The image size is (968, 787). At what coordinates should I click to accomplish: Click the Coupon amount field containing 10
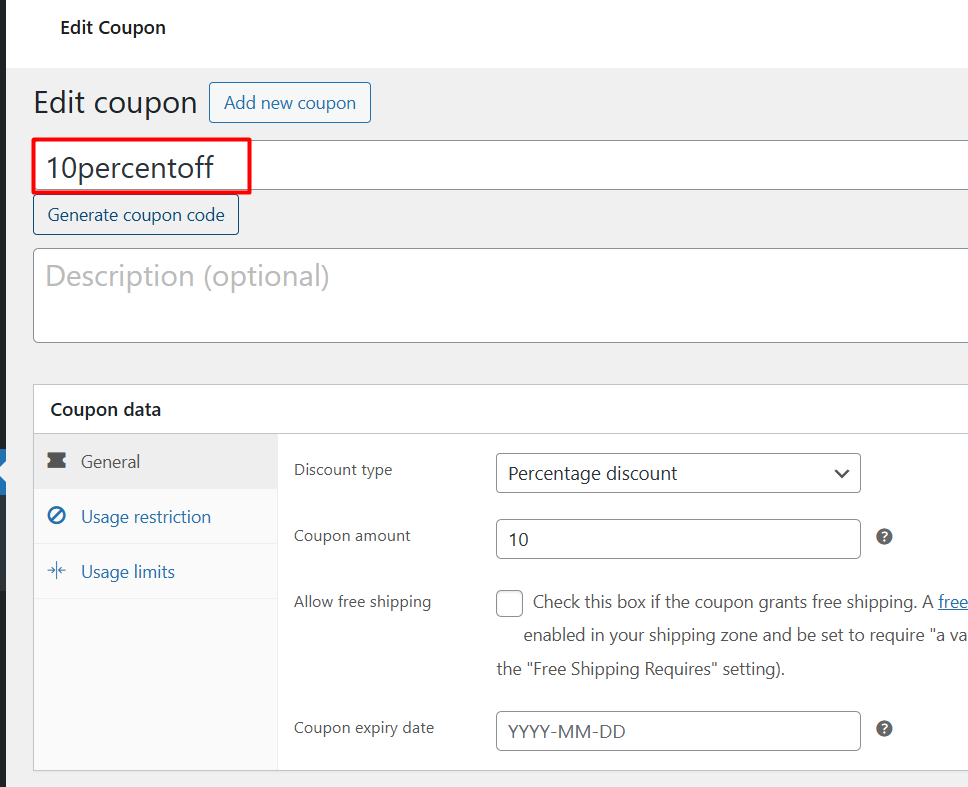click(677, 539)
